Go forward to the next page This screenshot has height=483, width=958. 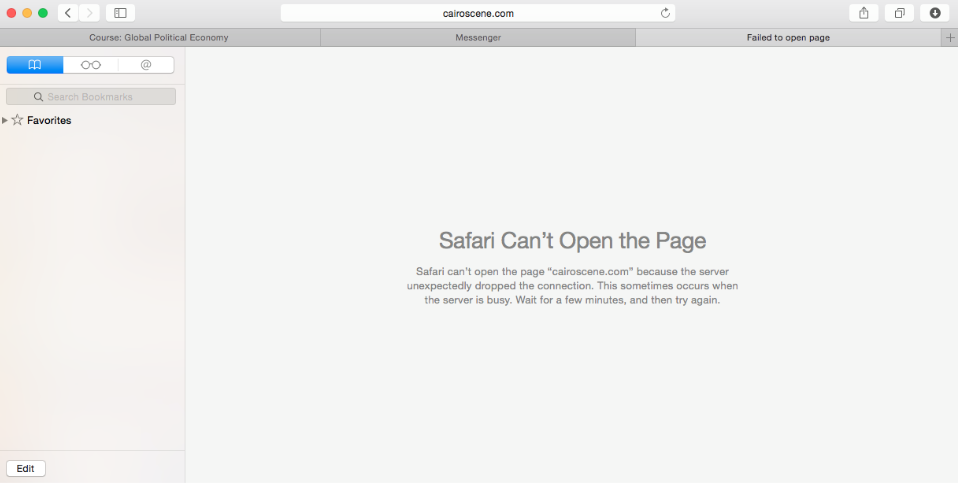[89, 13]
